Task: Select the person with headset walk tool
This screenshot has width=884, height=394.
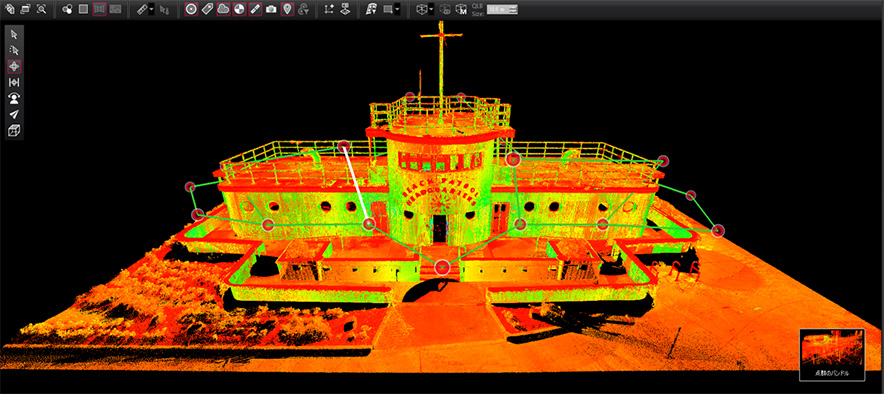Action: pos(14,99)
